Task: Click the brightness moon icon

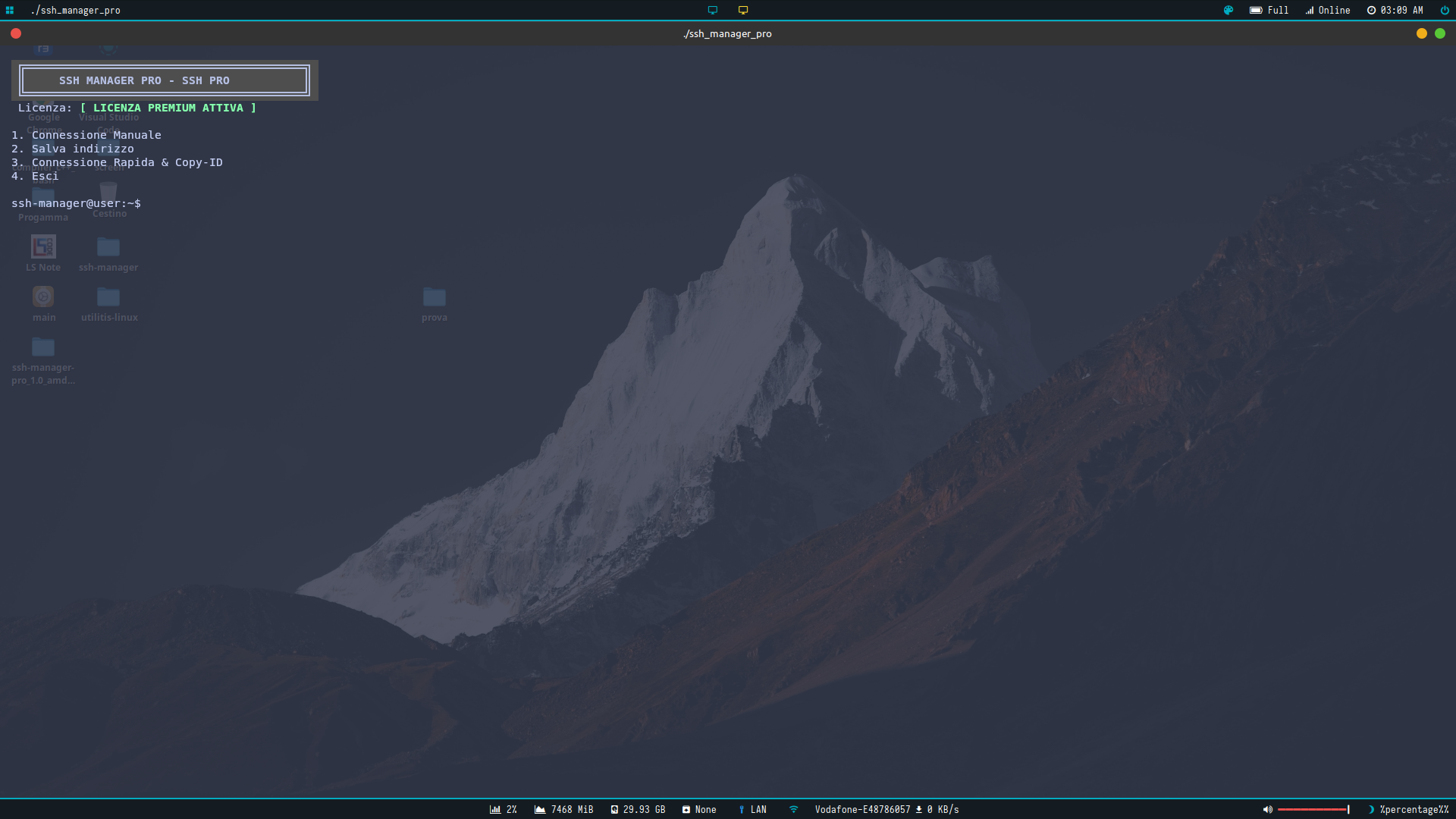Action: tap(1371, 810)
